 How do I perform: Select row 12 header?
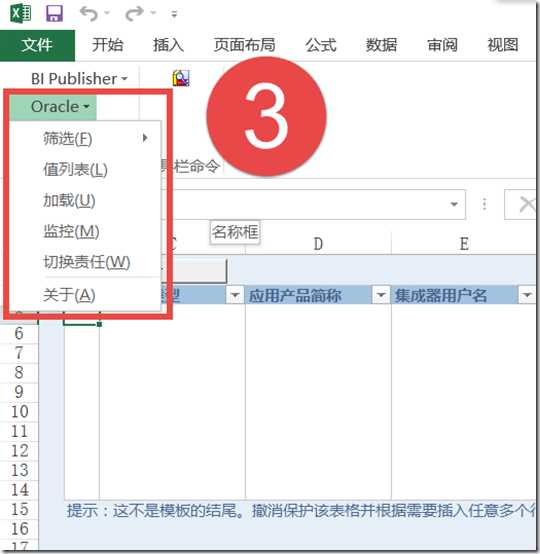(19, 451)
